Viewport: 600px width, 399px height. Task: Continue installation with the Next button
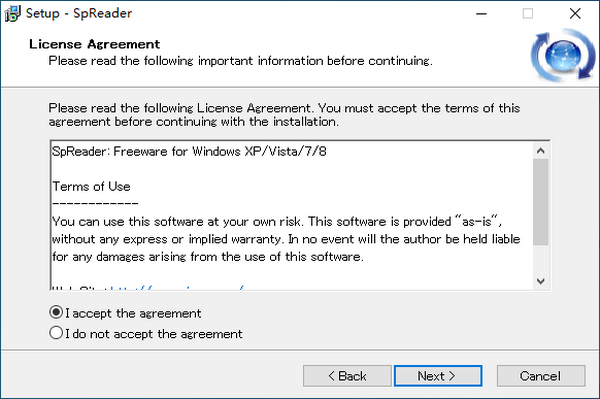[438, 376]
